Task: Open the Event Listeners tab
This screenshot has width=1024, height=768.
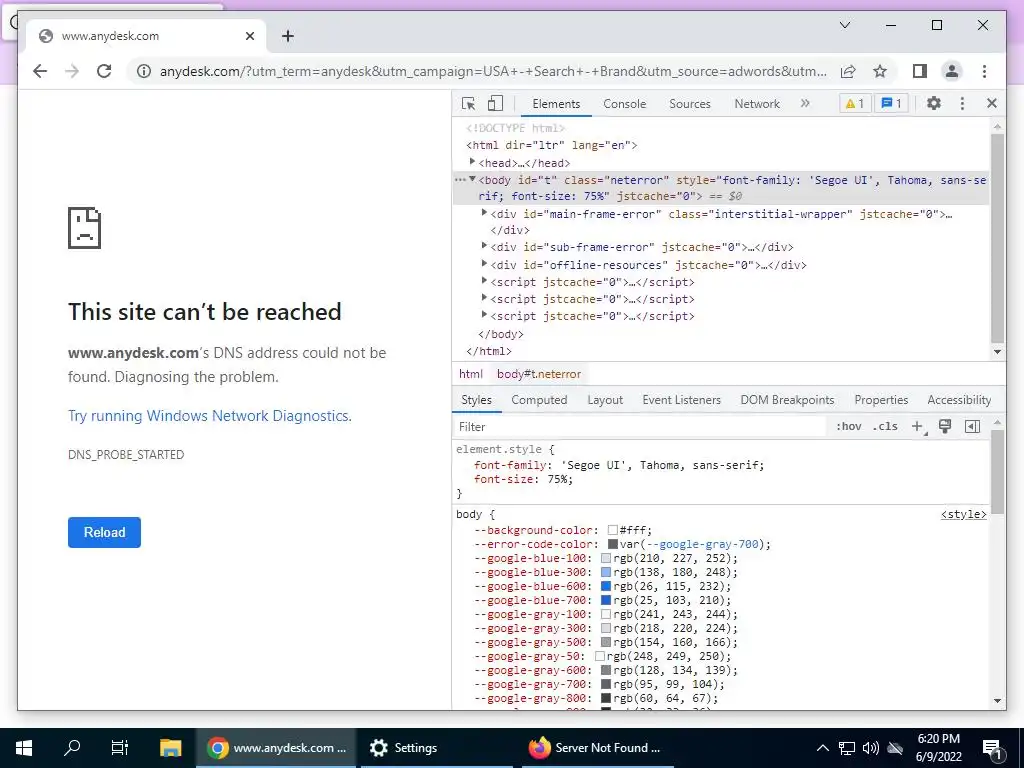Action: pos(681,400)
